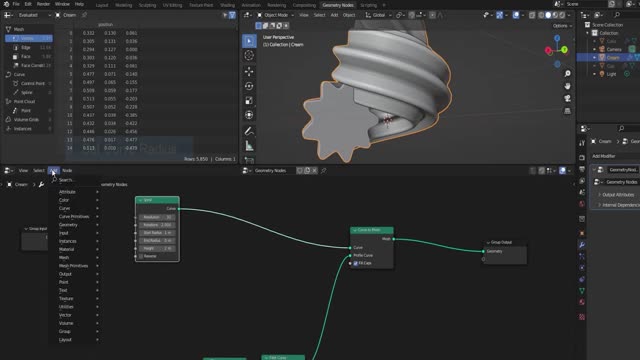Toggle Fill Caps checkbox on Curve to Mesh
Screen dimensions: 640x360
tap(356, 263)
